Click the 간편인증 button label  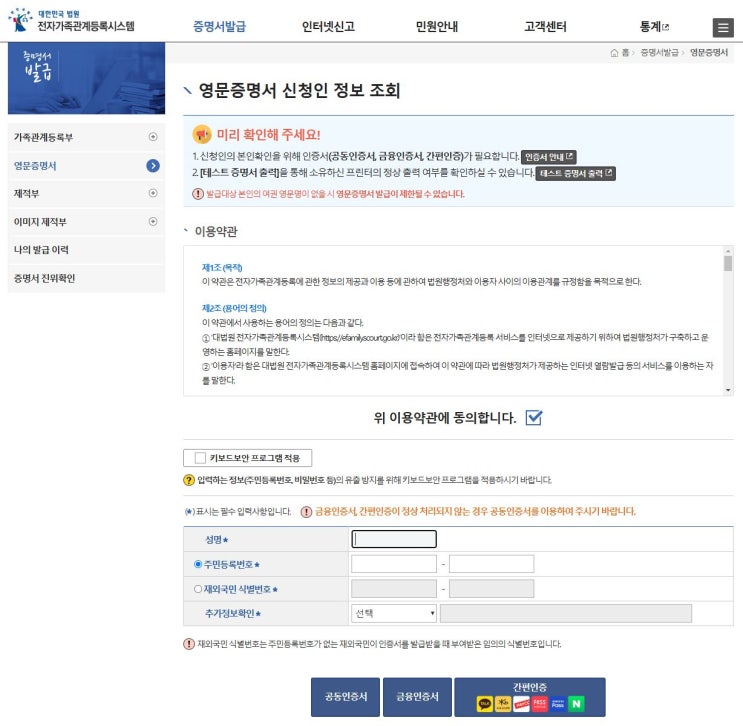click(x=530, y=687)
